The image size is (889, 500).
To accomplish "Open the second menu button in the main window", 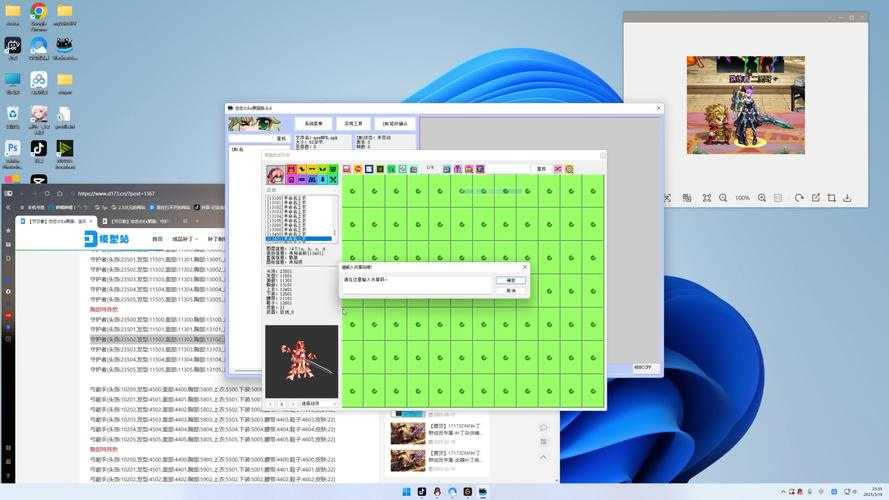I will [353, 124].
